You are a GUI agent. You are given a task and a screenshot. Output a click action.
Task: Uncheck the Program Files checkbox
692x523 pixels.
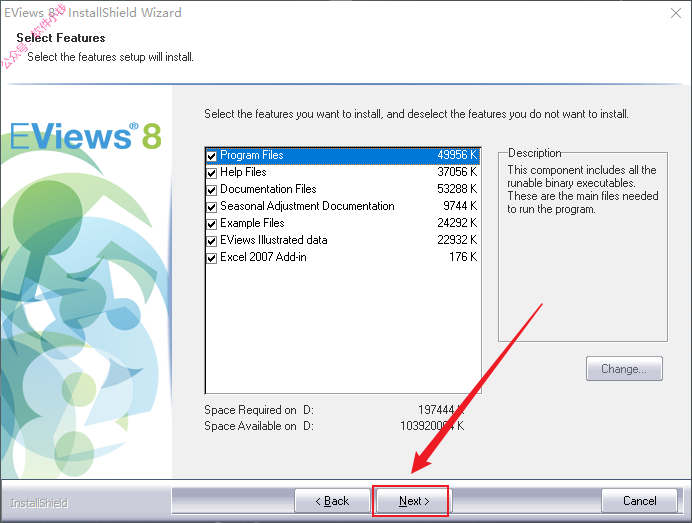[x=211, y=156]
